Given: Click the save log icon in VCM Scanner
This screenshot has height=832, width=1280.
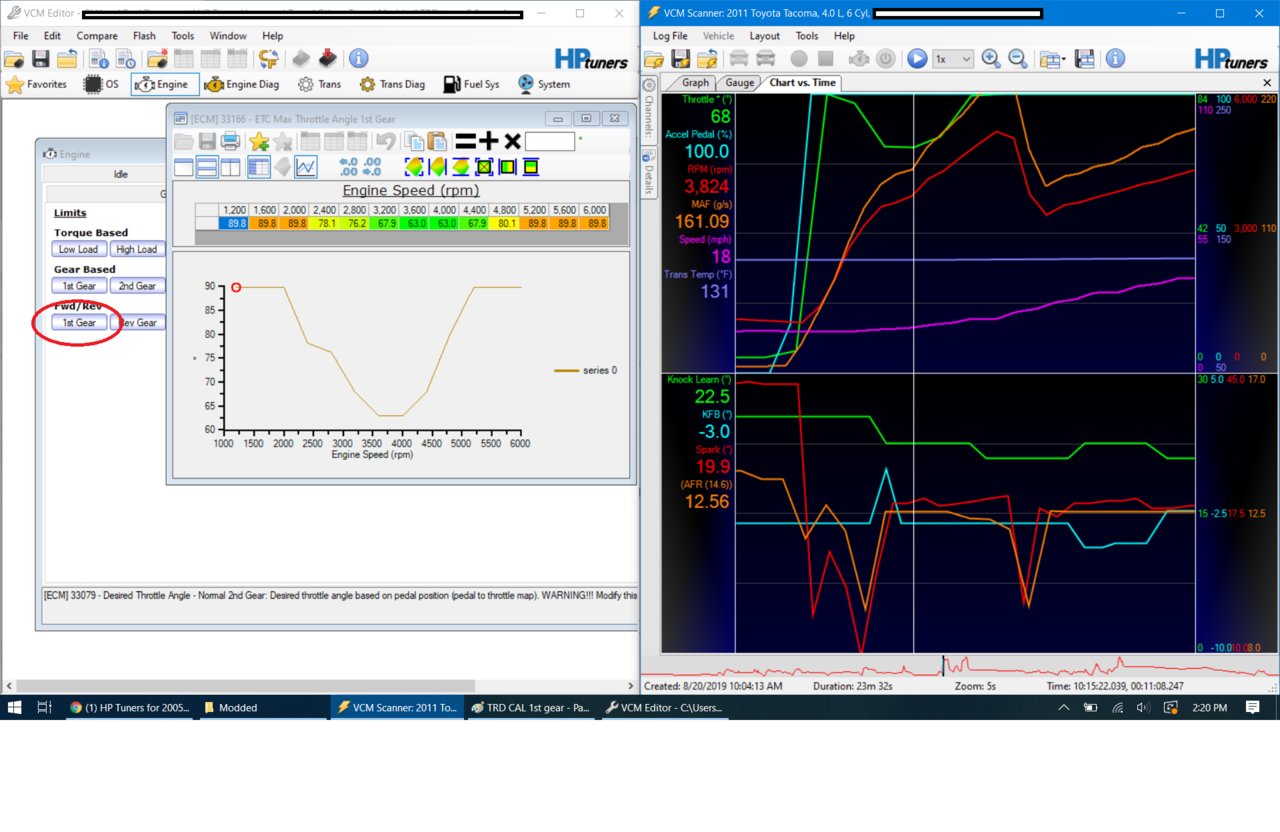Looking at the screenshot, I should coord(681,59).
